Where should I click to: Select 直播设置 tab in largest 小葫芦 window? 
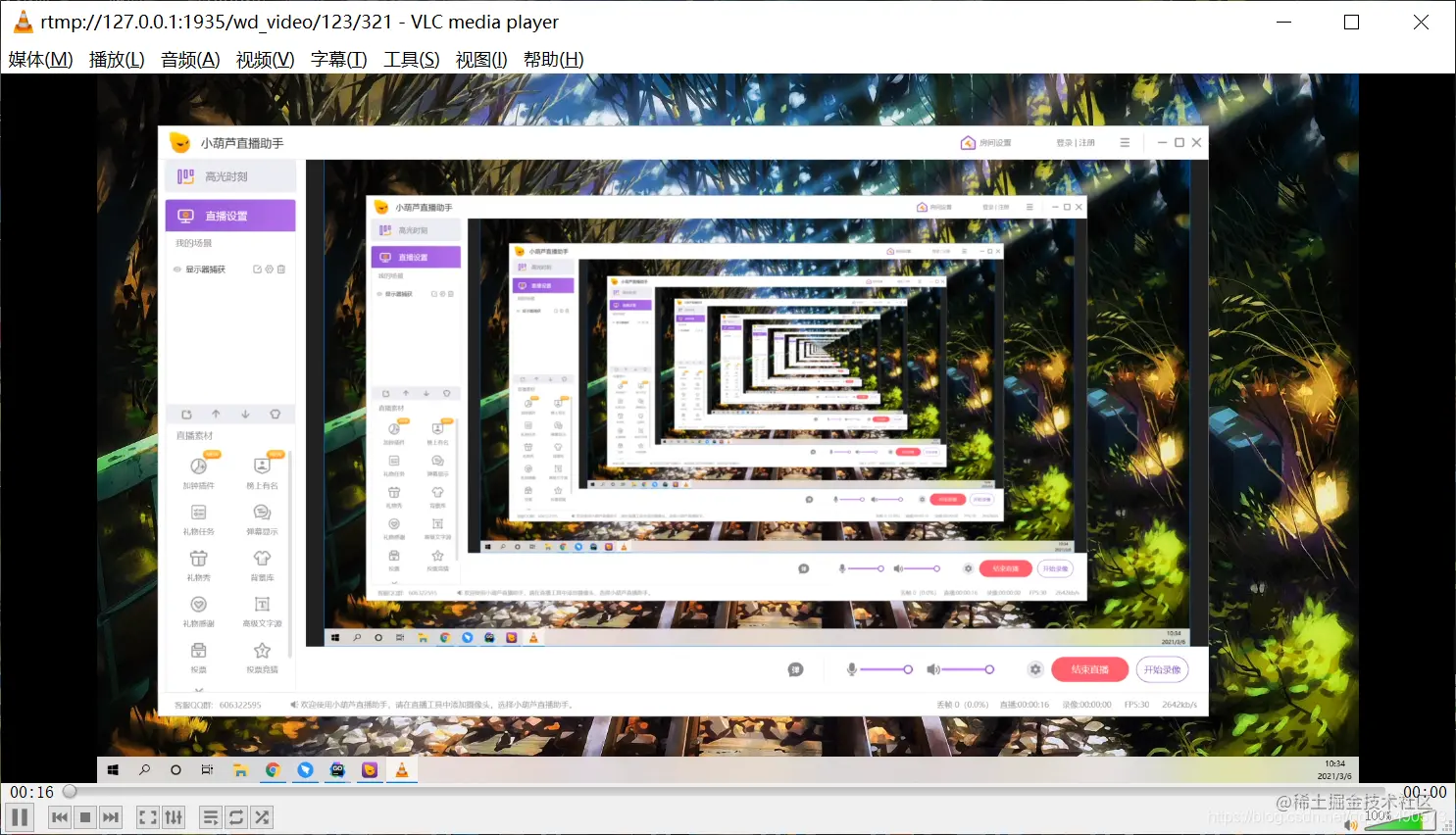(x=230, y=216)
